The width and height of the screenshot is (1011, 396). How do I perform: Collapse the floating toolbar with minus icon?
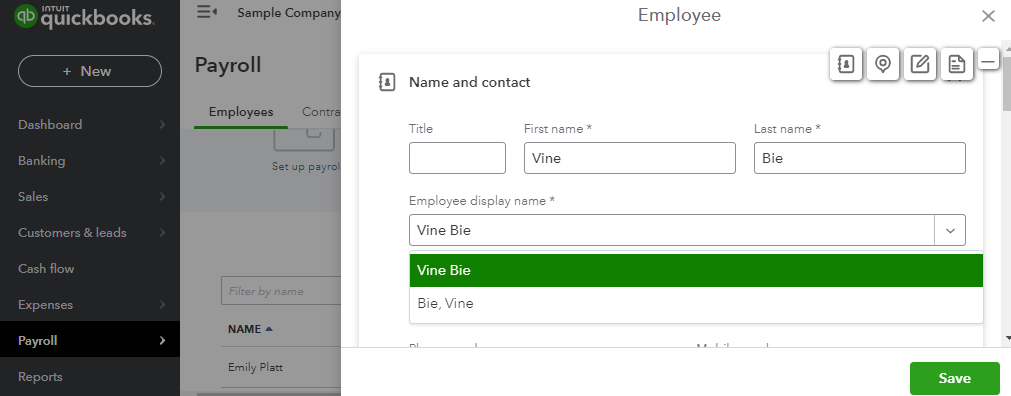pos(988,60)
